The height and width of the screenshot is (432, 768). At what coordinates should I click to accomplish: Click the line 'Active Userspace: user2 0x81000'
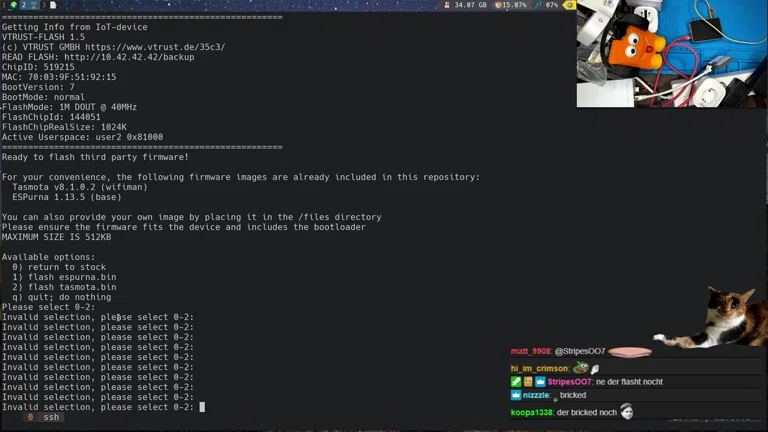(82, 137)
